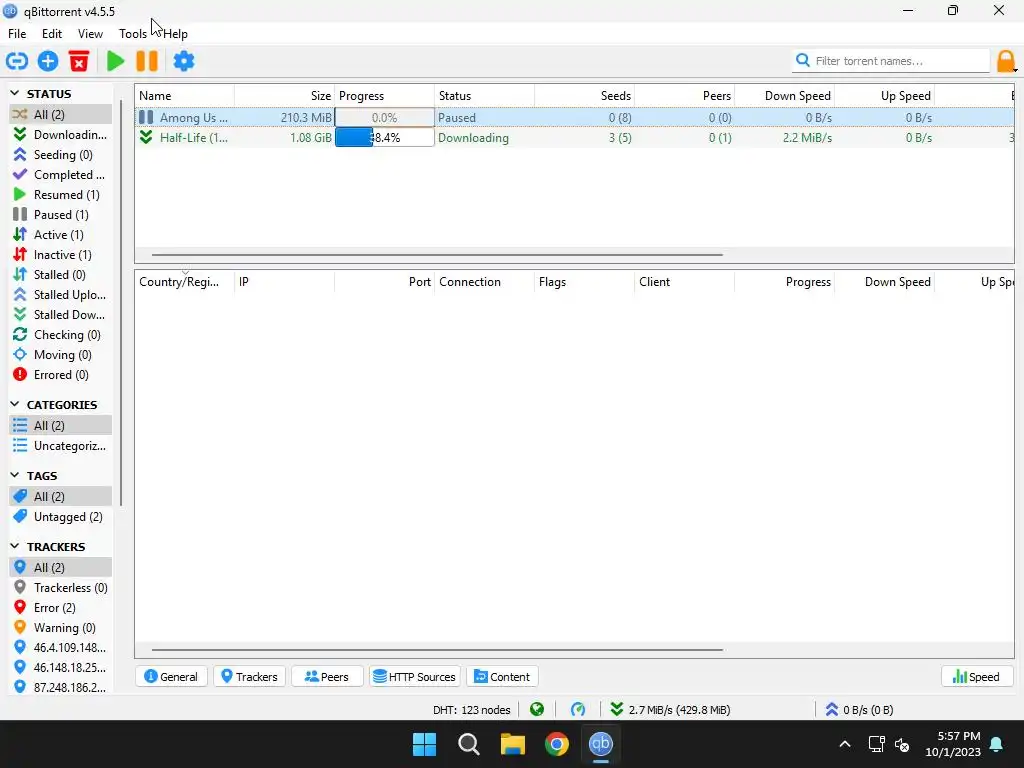Viewport: 1024px width, 768px height.
Task: Select tracker 46.4.109.148 in sidebar
Action: click(60, 648)
